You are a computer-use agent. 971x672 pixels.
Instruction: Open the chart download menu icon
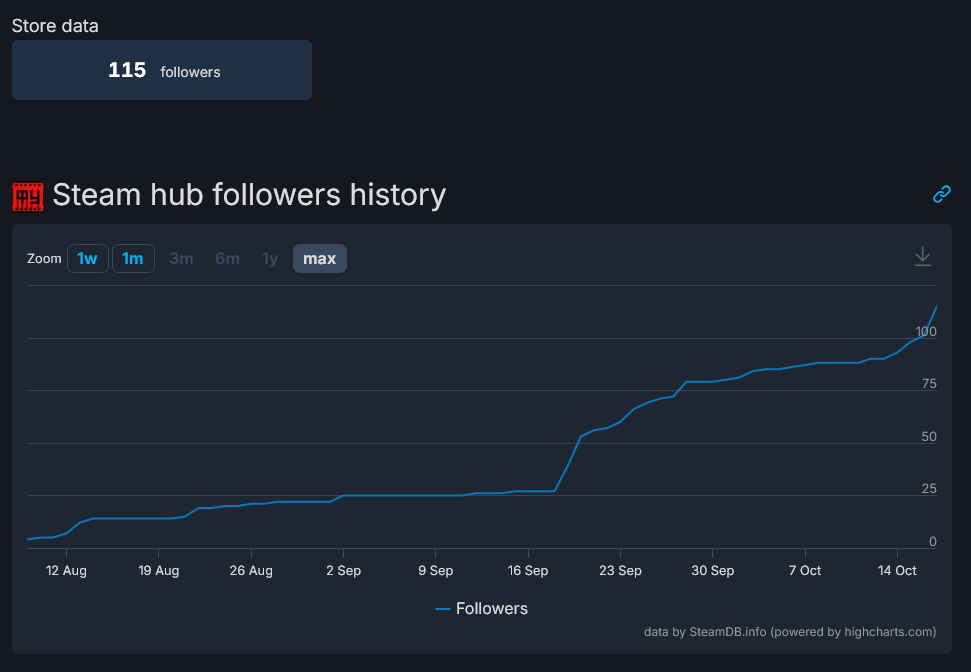(x=923, y=256)
